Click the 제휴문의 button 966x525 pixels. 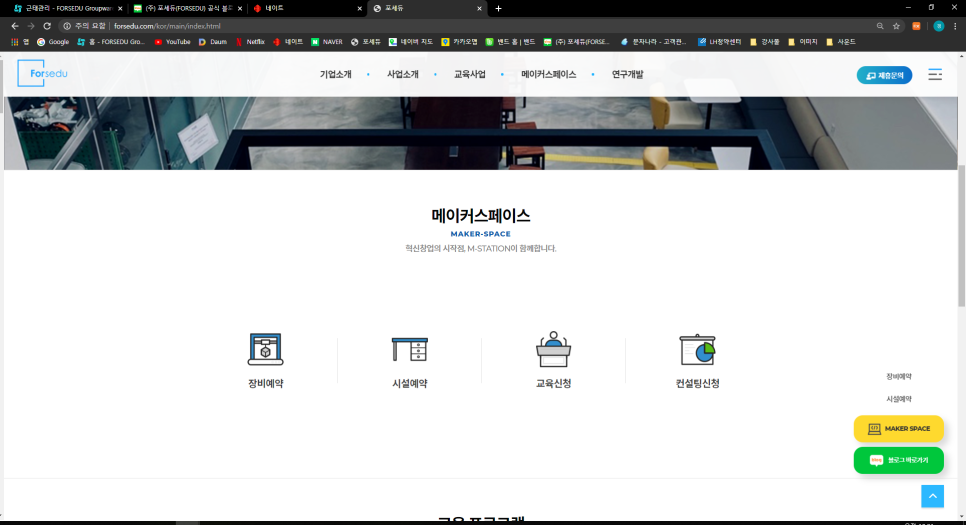[884, 75]
